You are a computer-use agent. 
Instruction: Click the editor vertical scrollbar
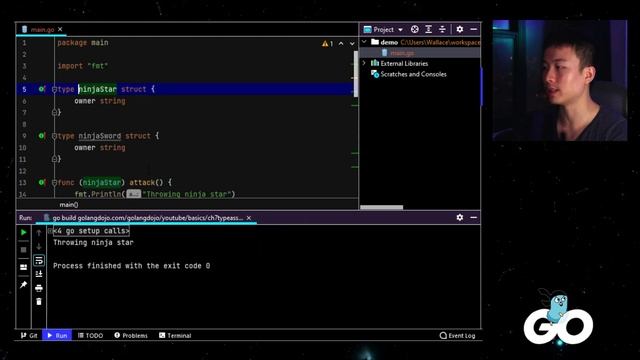[x=356, y=73]
